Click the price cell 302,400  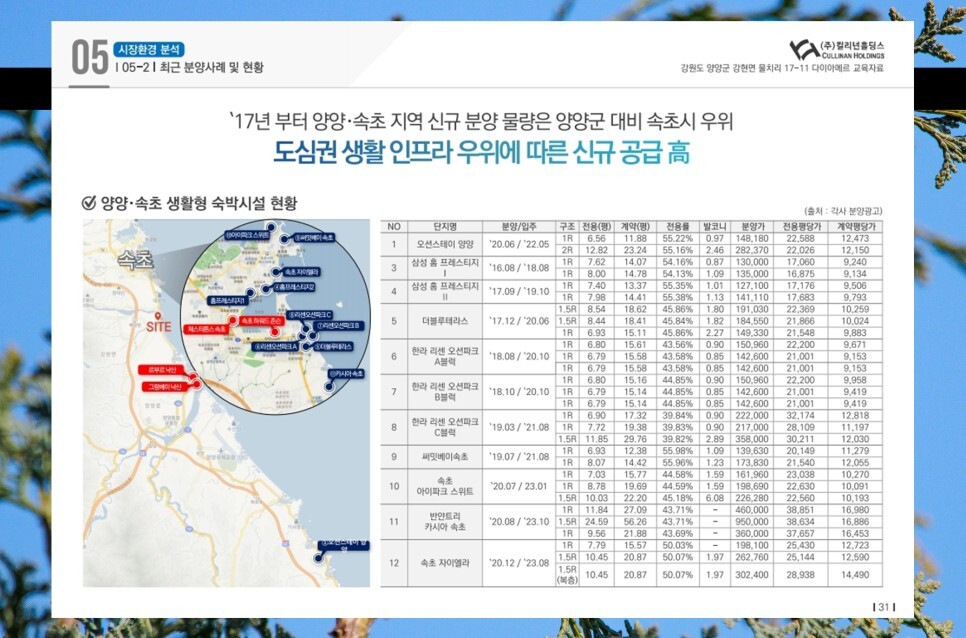[752, 575]
